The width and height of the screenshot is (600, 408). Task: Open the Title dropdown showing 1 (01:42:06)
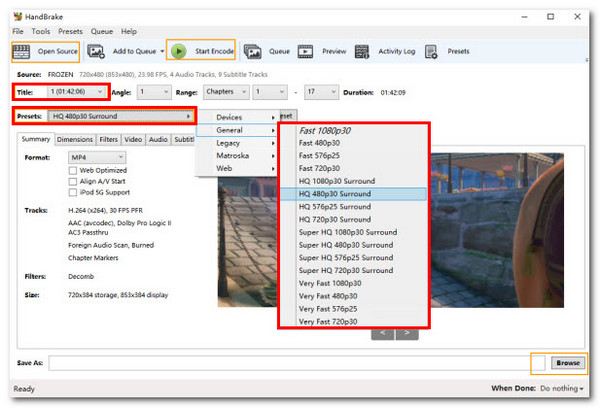tap(77, 92)
